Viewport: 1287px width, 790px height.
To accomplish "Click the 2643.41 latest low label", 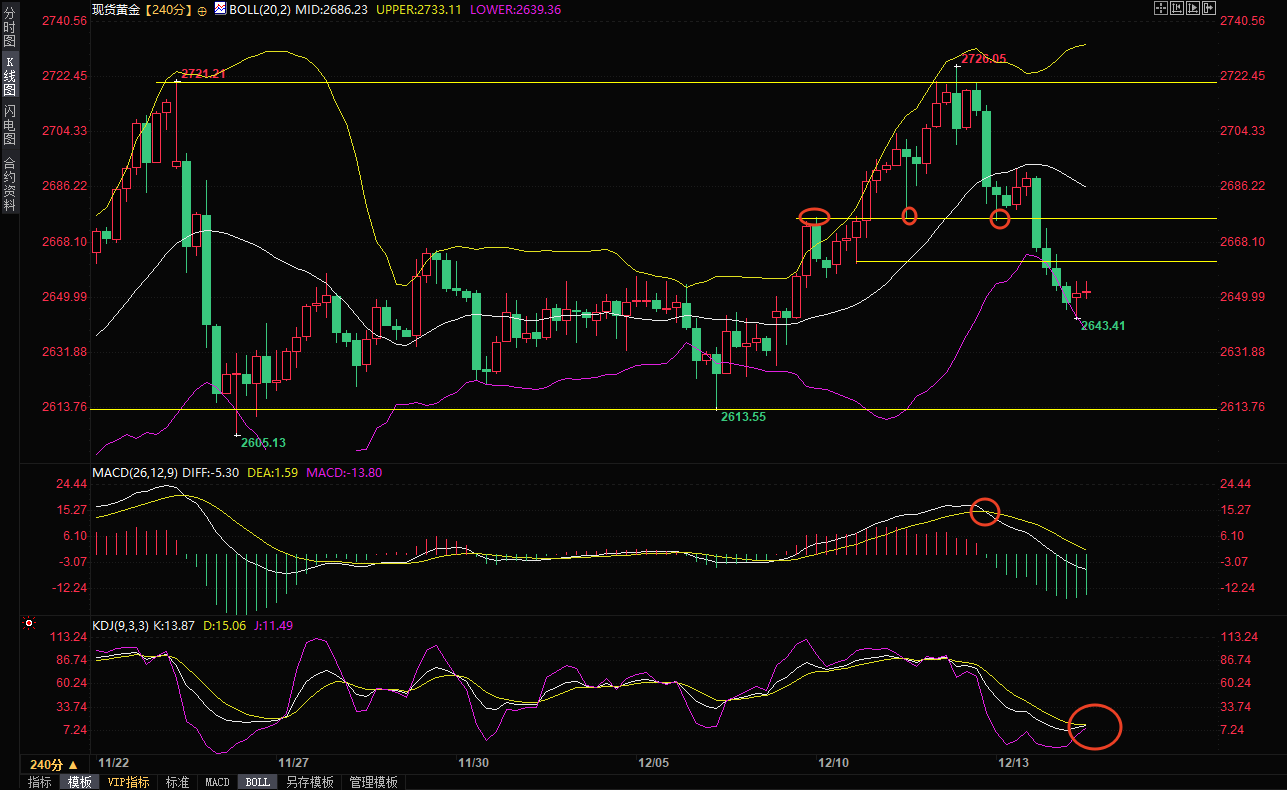I will point(1104,326).
